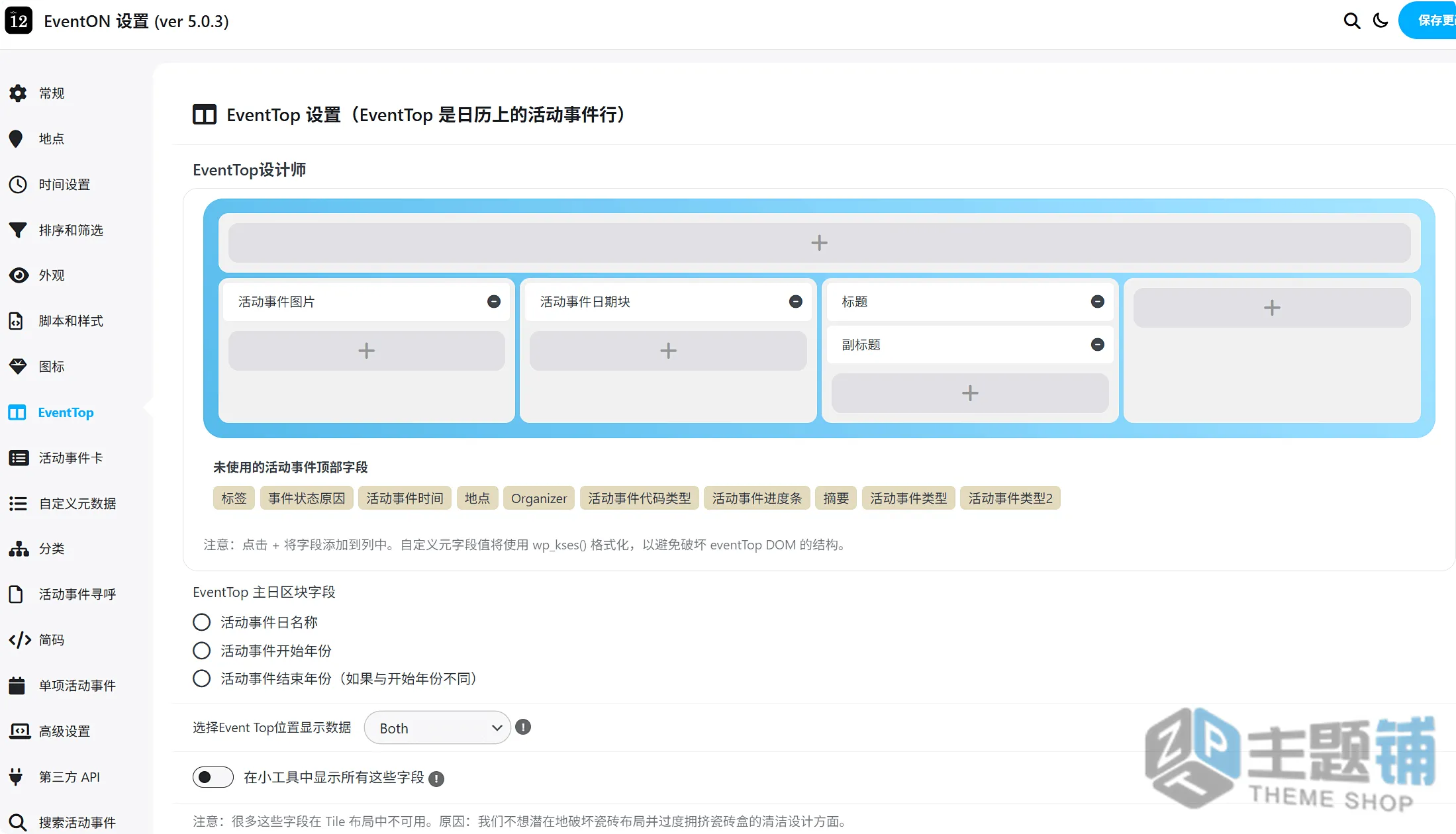Image resolution: width=1456 pixels, height=834 pixels.
Task: Open 时间设置 tab in sidebar
Action: 64,185
